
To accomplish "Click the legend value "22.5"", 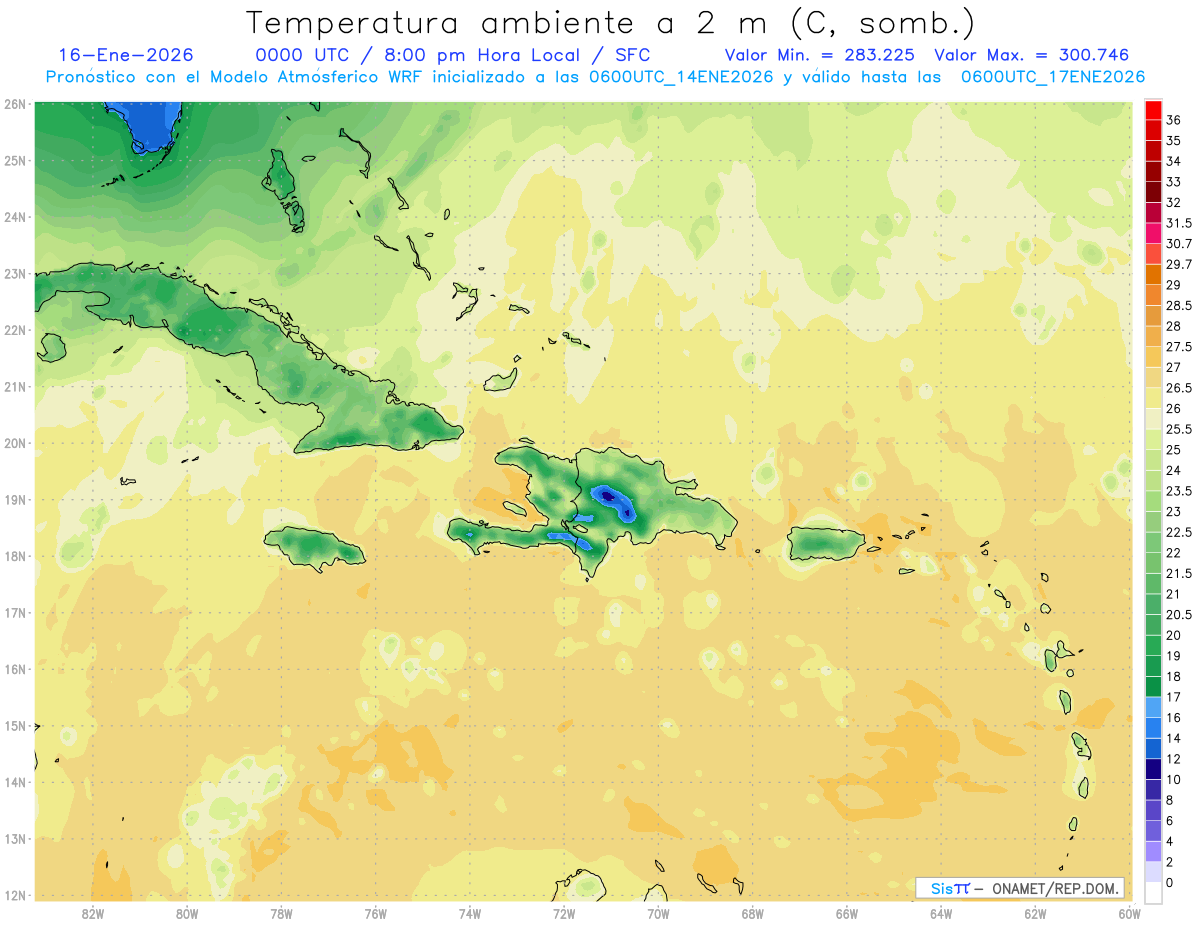I will tap(1180, 532).
